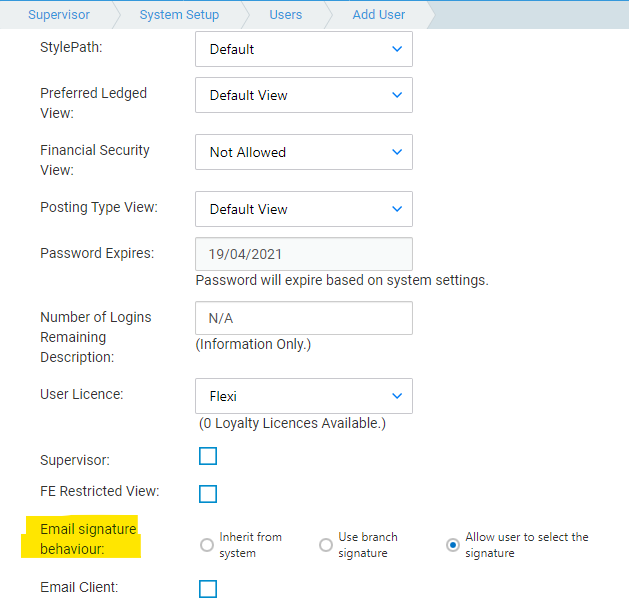Open the StylePath dropdown

click(x=304, y=49)
